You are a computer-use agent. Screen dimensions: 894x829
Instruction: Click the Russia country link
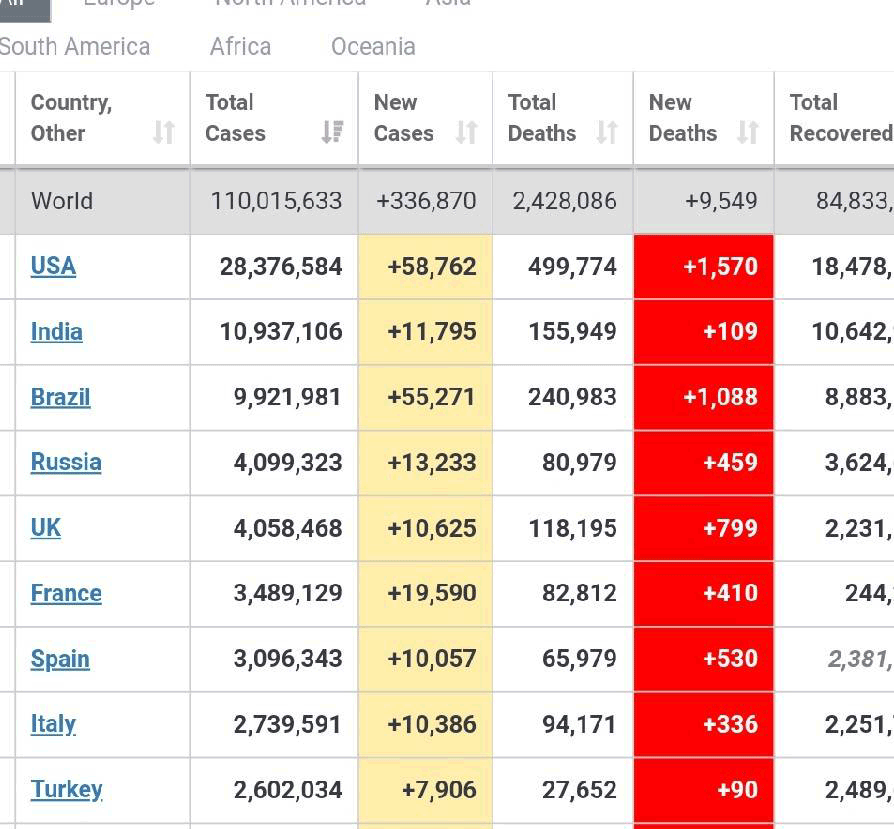pos(66,462)
